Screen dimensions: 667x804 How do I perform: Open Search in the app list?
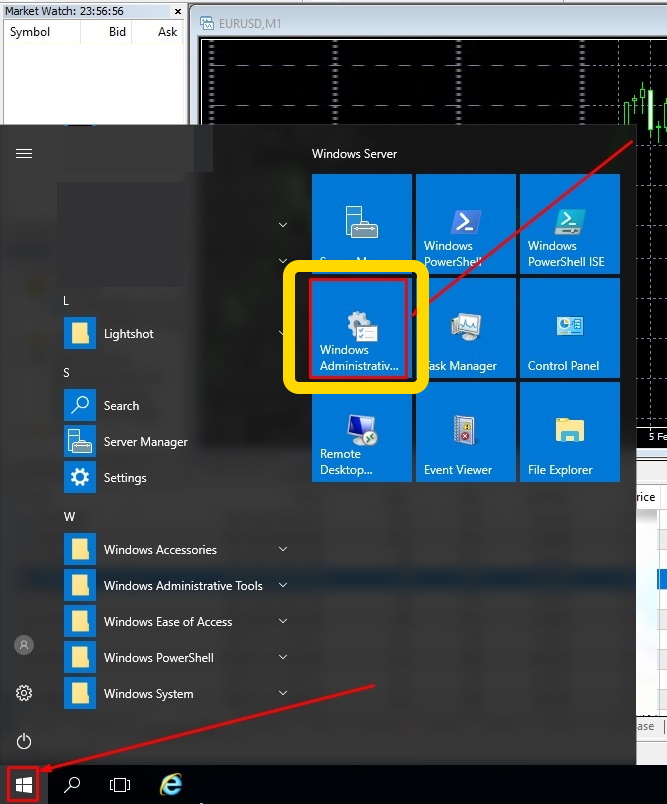[174, 405]
